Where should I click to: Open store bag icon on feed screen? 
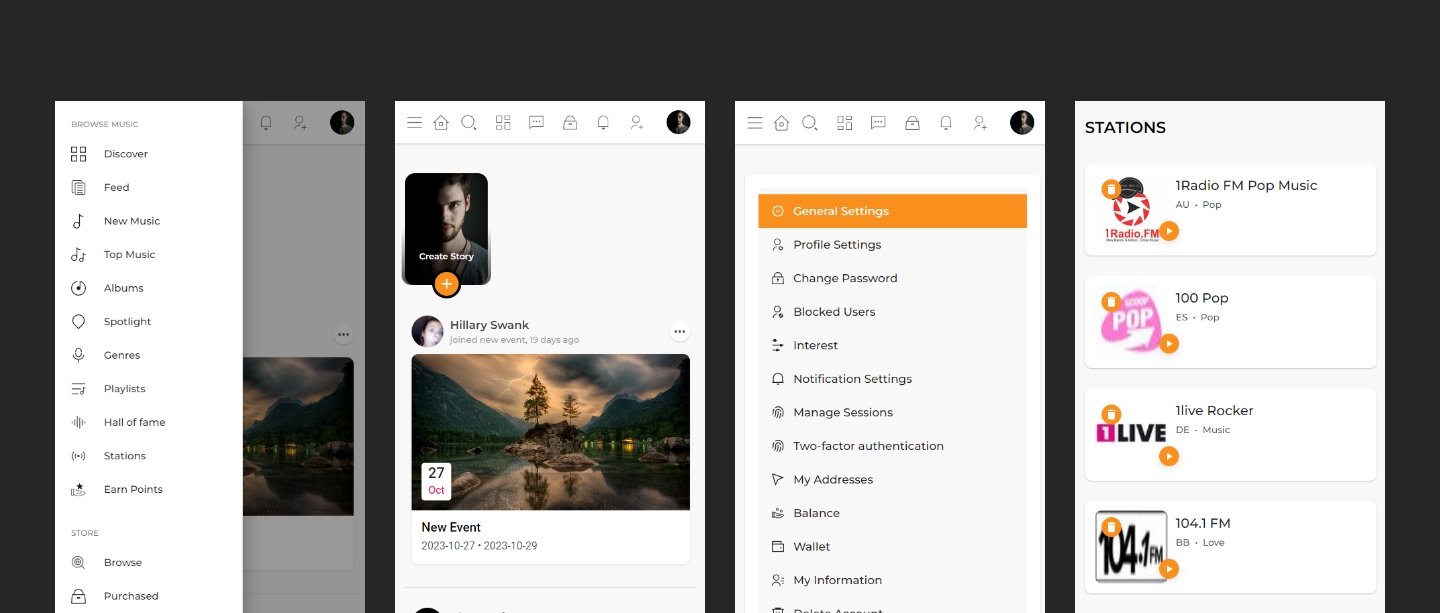click(x=570, y=123)
